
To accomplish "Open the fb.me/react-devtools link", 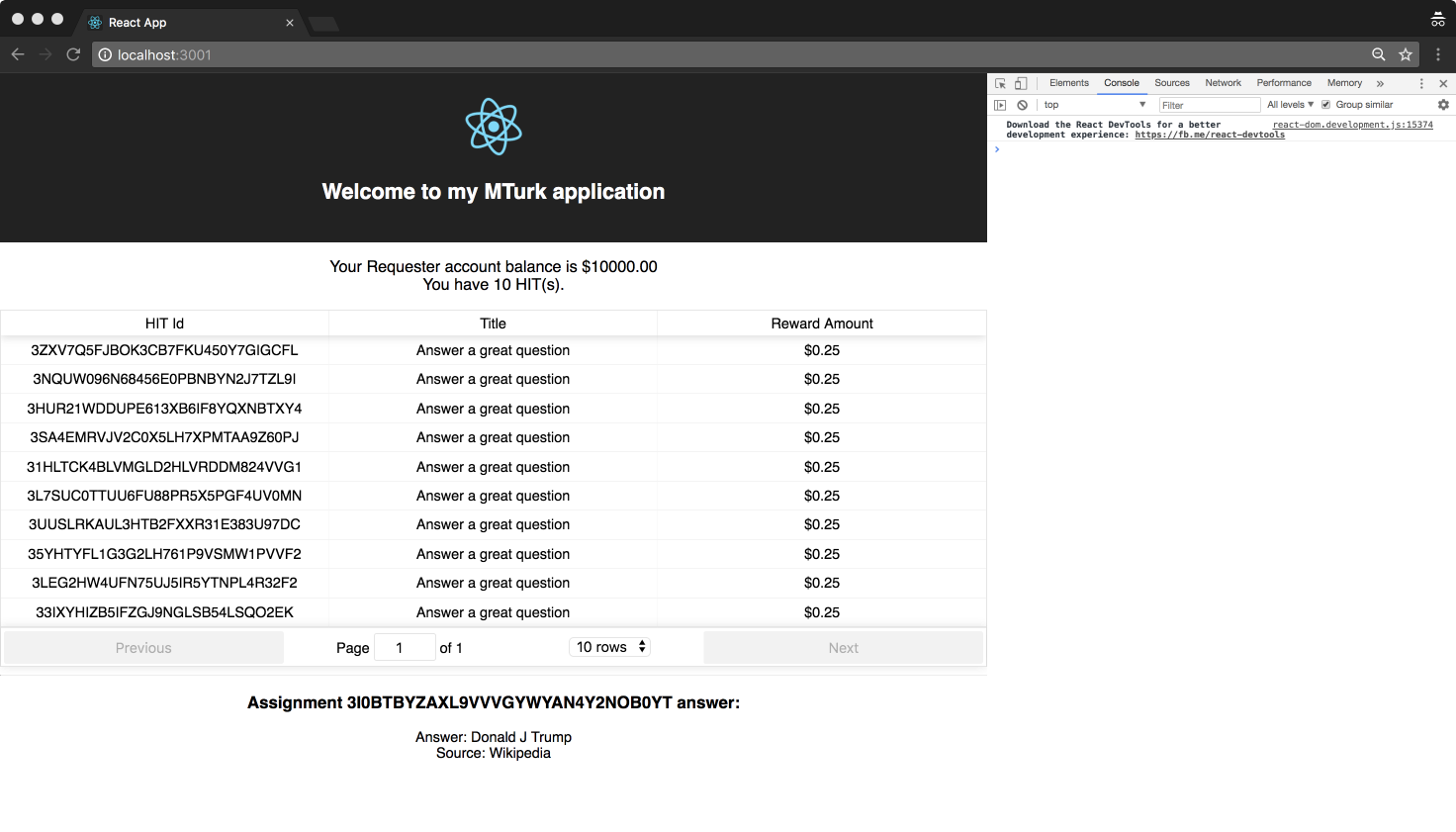I will pos(1210,136).
